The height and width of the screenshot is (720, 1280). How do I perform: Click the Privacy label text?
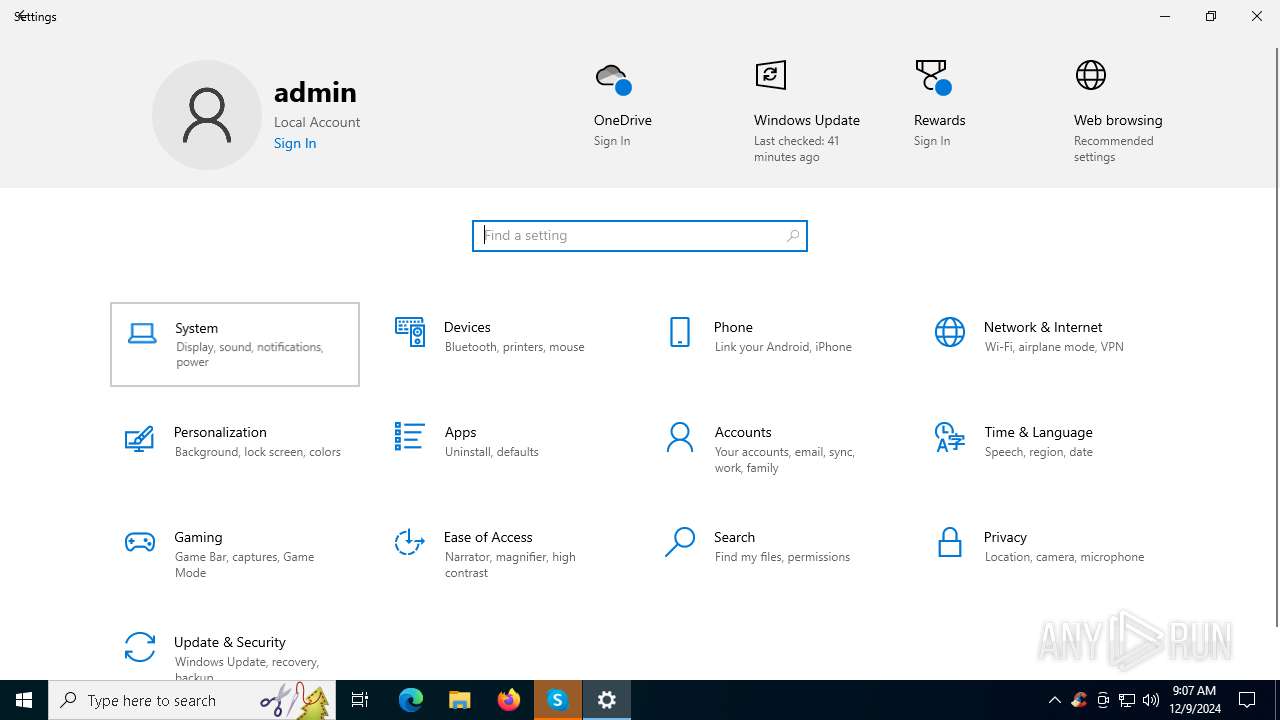(1005, 537)
